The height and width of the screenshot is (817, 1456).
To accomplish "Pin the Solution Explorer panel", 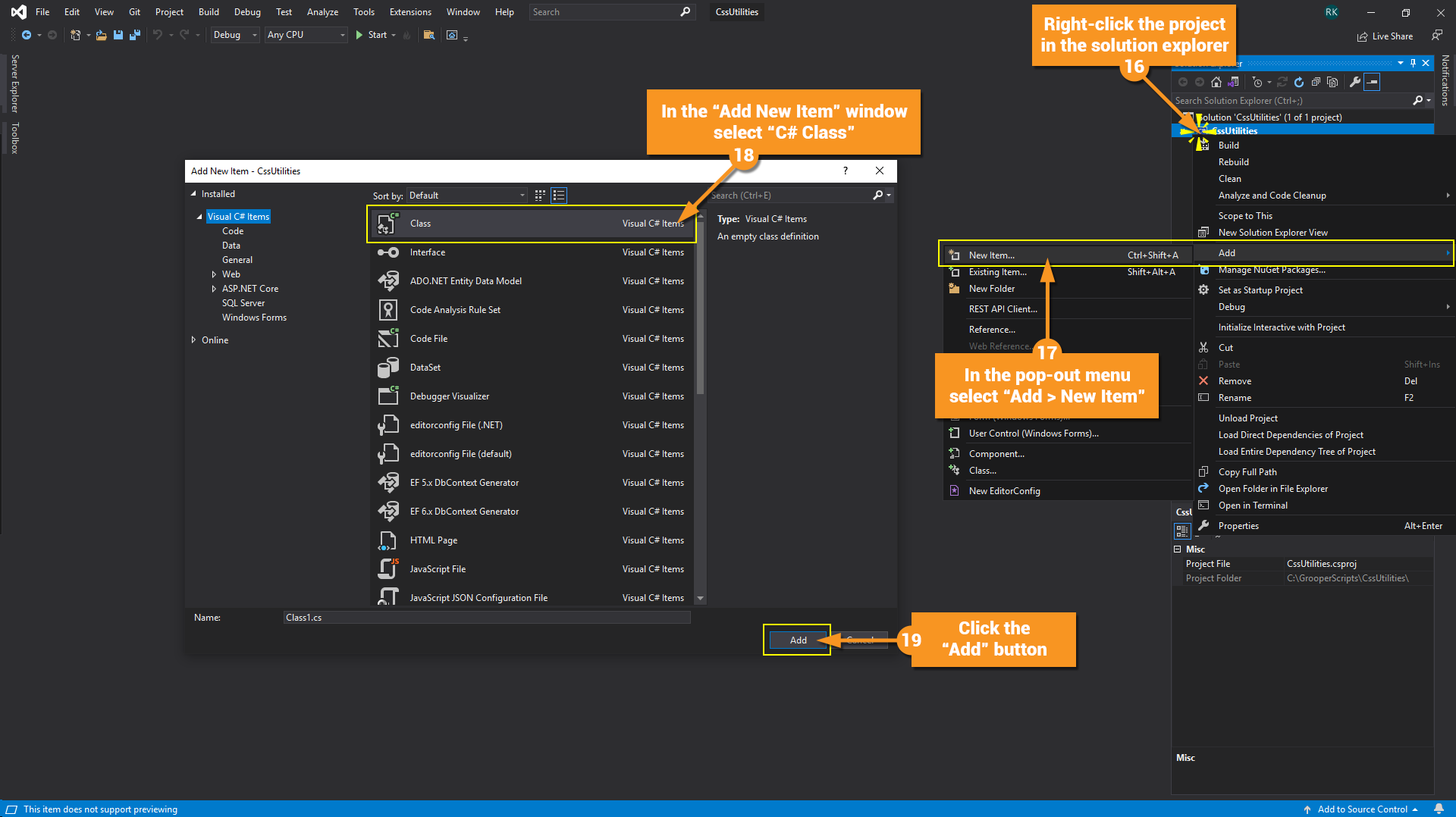I will 1413,63.
